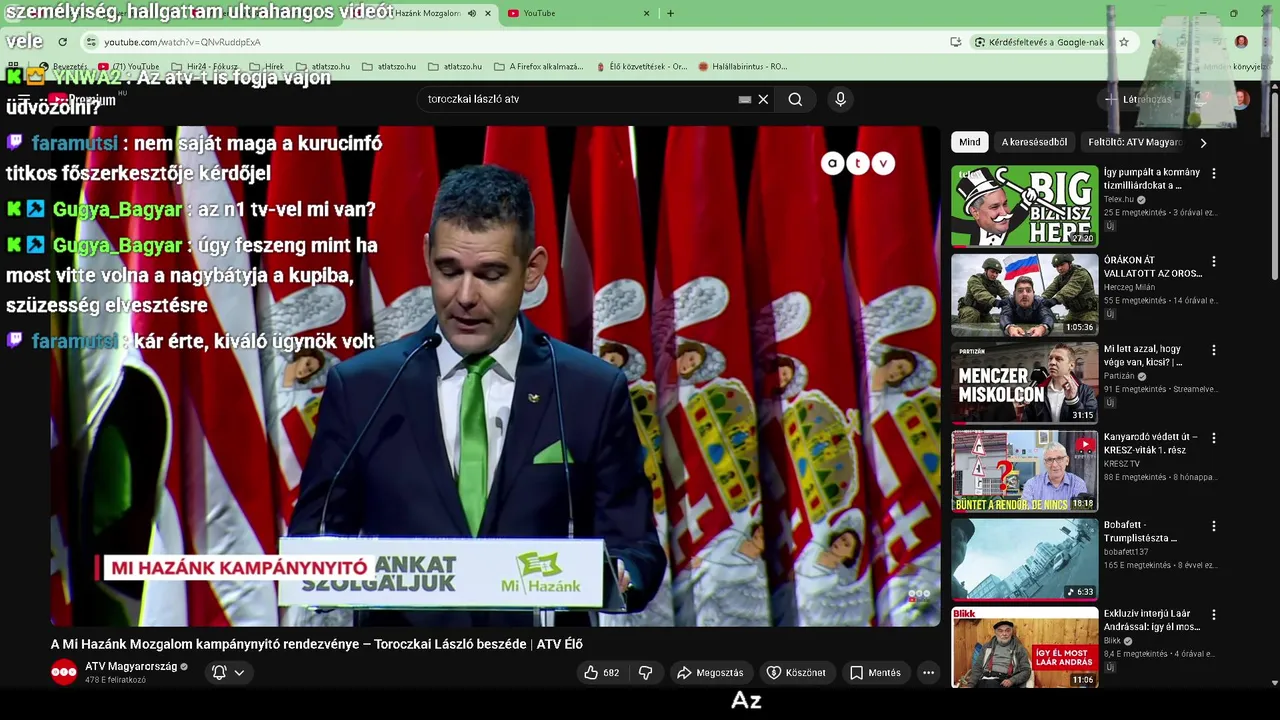Open the Hírek bookmark folder
This screenshot has height=720, width=1280.
coord(265,67)
